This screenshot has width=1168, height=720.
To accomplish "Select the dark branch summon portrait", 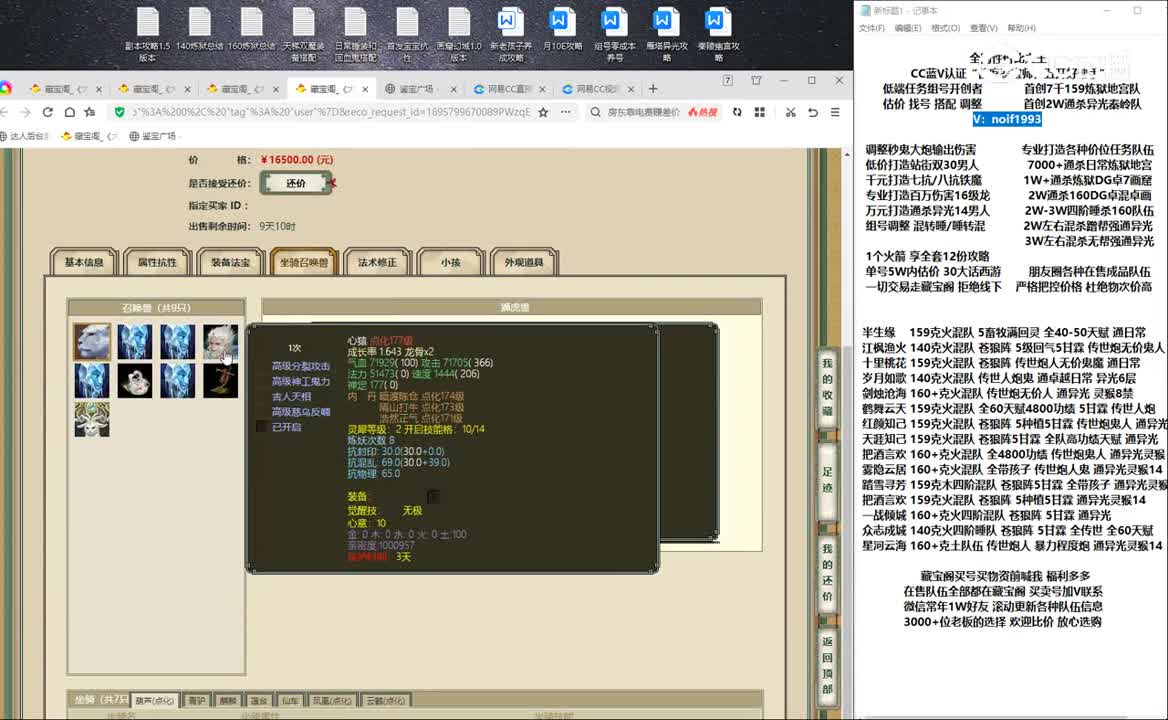I will point(220,380).
